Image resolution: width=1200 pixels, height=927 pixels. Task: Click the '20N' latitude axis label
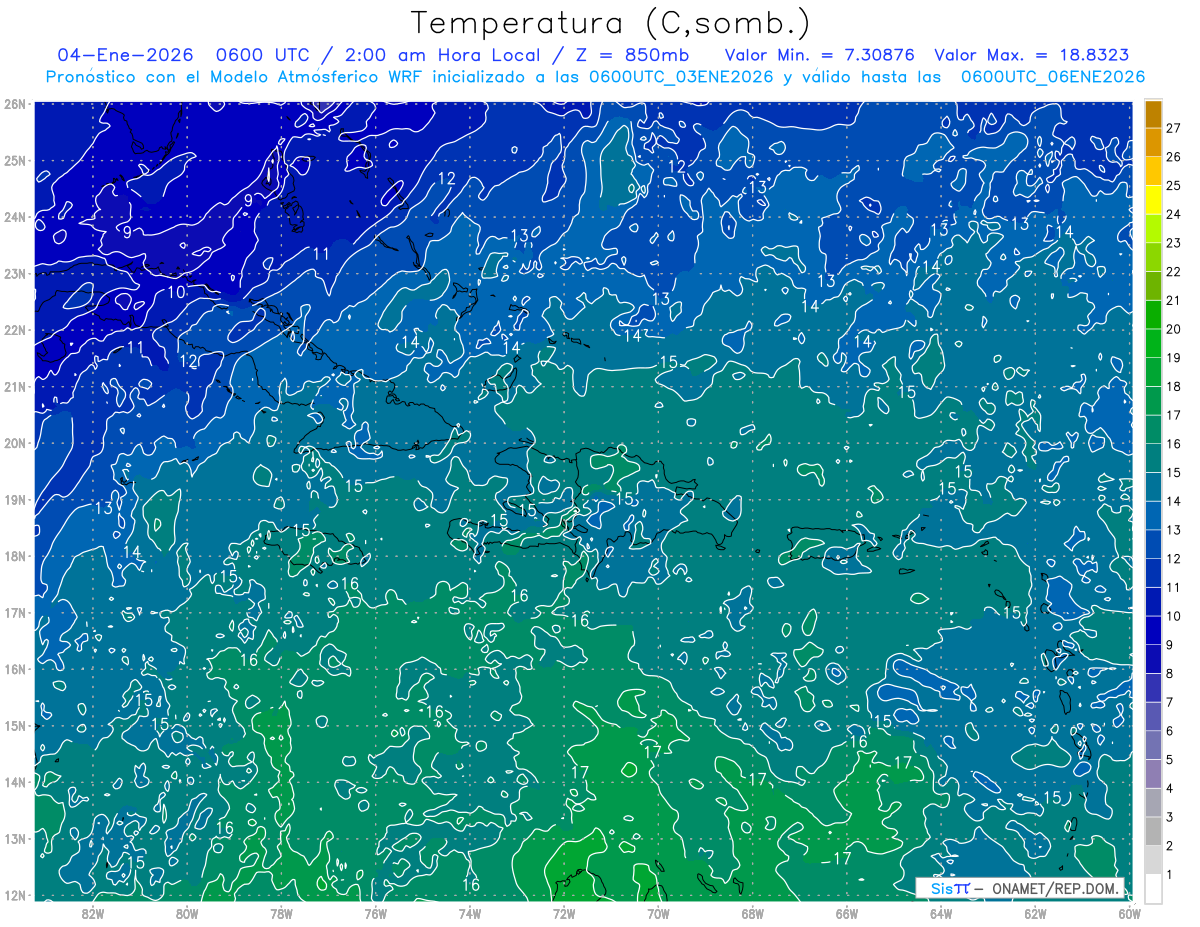(x=14, y=443)
